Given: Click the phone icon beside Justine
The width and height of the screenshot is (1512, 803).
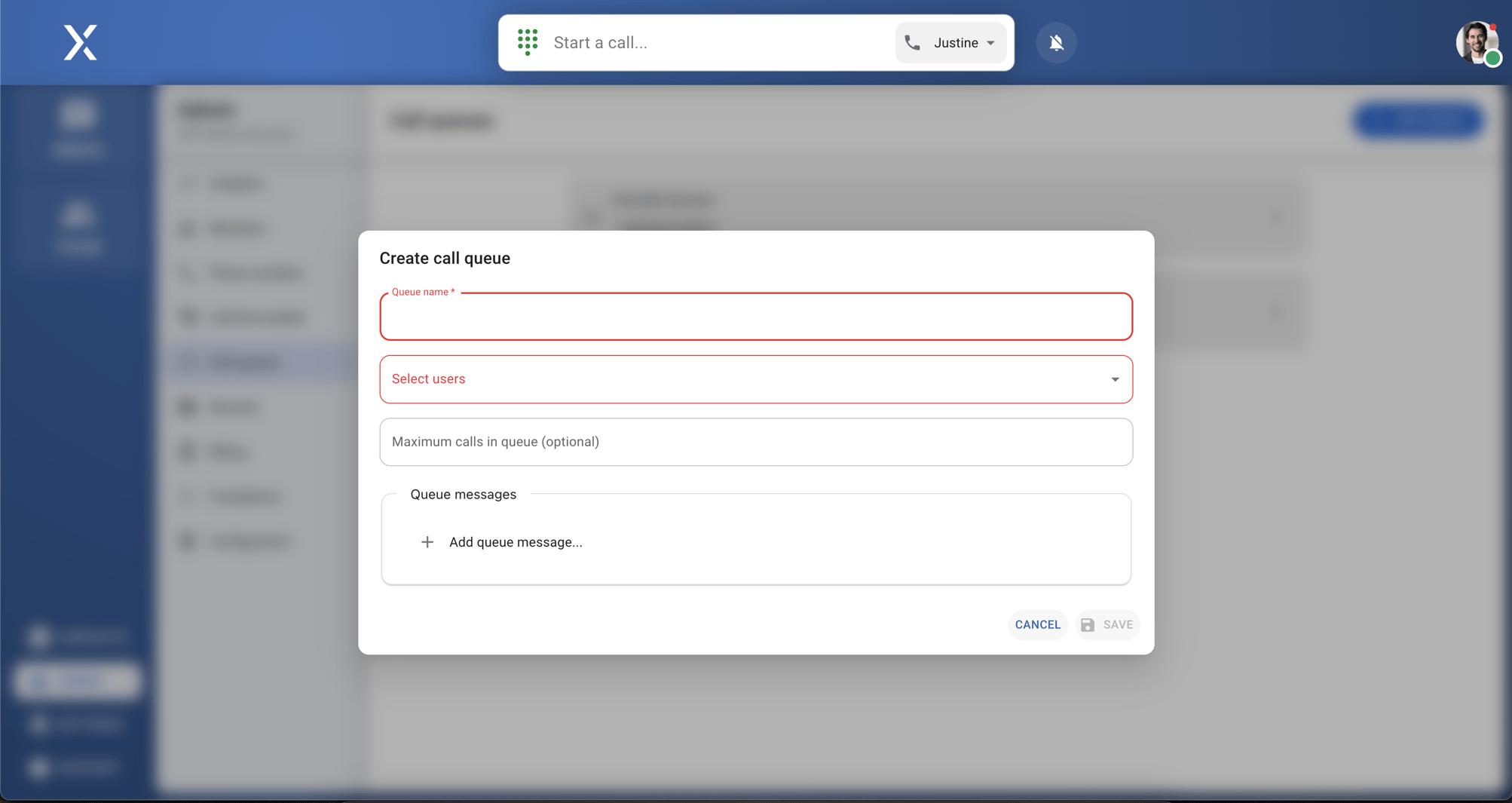Looking at the screenshot, I should tap(913, 43).
